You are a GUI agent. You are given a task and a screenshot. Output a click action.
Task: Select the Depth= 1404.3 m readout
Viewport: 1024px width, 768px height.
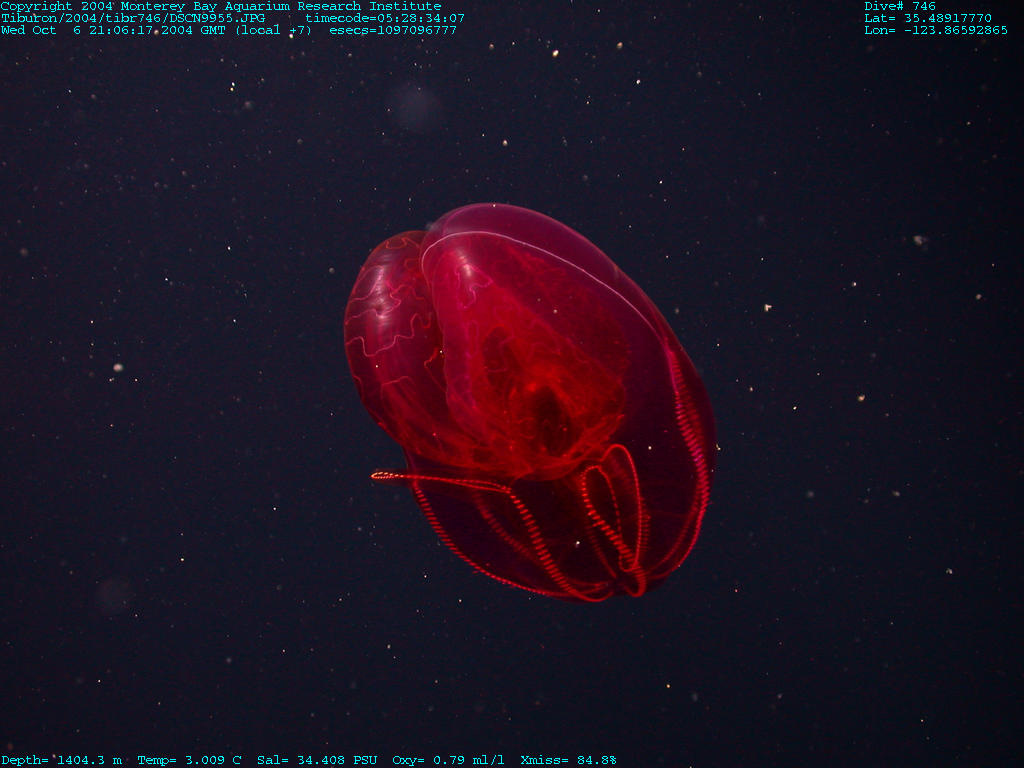(62, 760)
